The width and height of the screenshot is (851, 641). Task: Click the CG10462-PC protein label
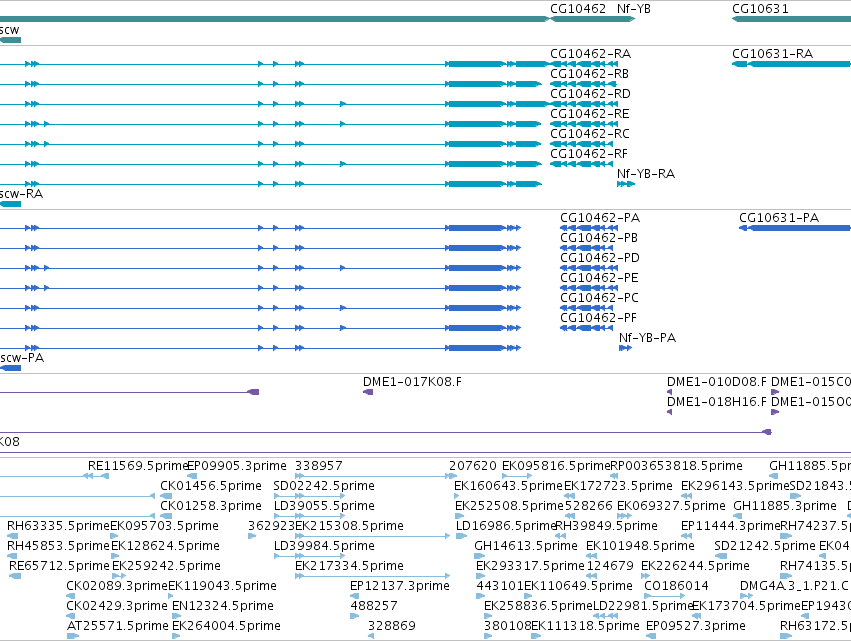pos(599,298)
